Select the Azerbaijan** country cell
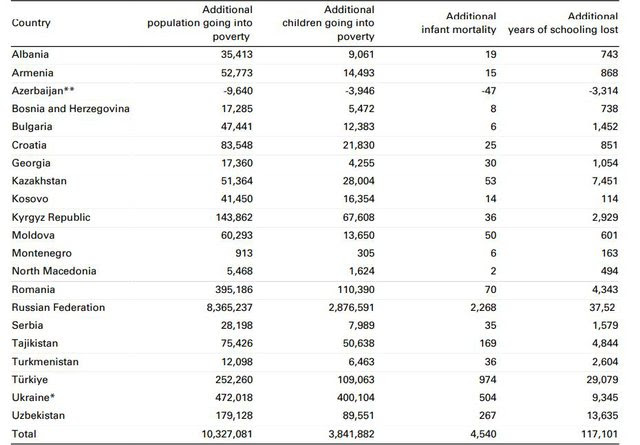This screenshot has height=445, width=640. [x=43, y=91]
